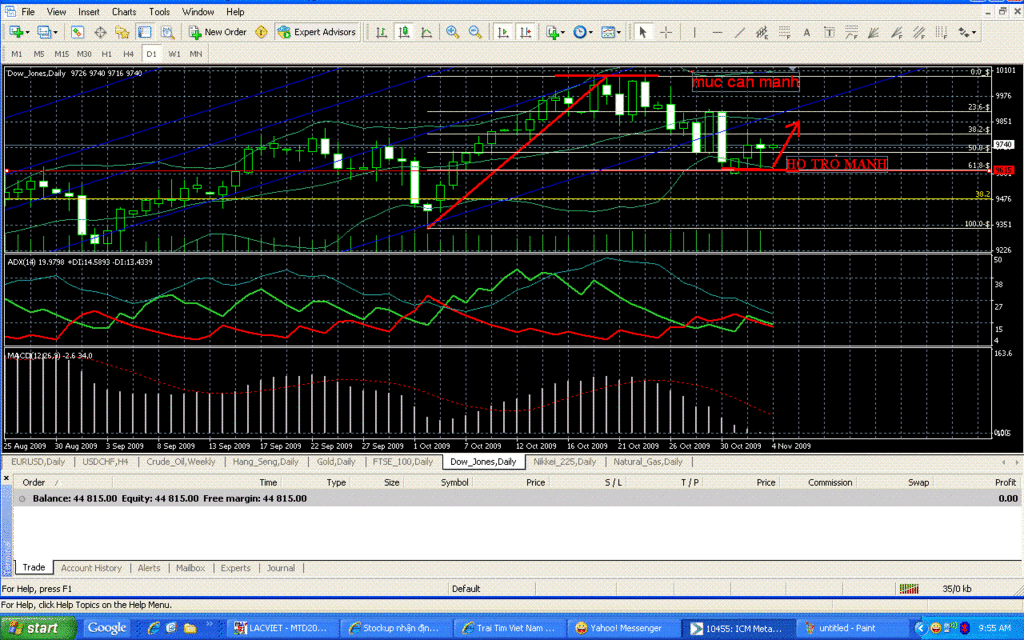Click the yellow diamond icon beside New Order
The image size is (1024, 640).
(x=261, y=32)
